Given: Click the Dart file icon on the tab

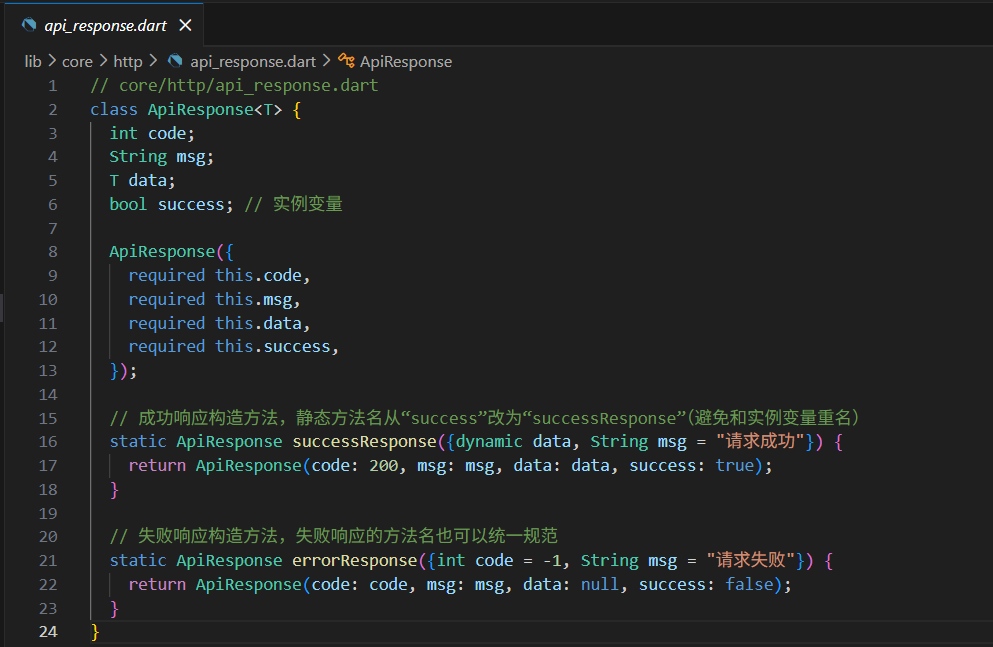Looking at the screenshot, I should pos(29,25).
